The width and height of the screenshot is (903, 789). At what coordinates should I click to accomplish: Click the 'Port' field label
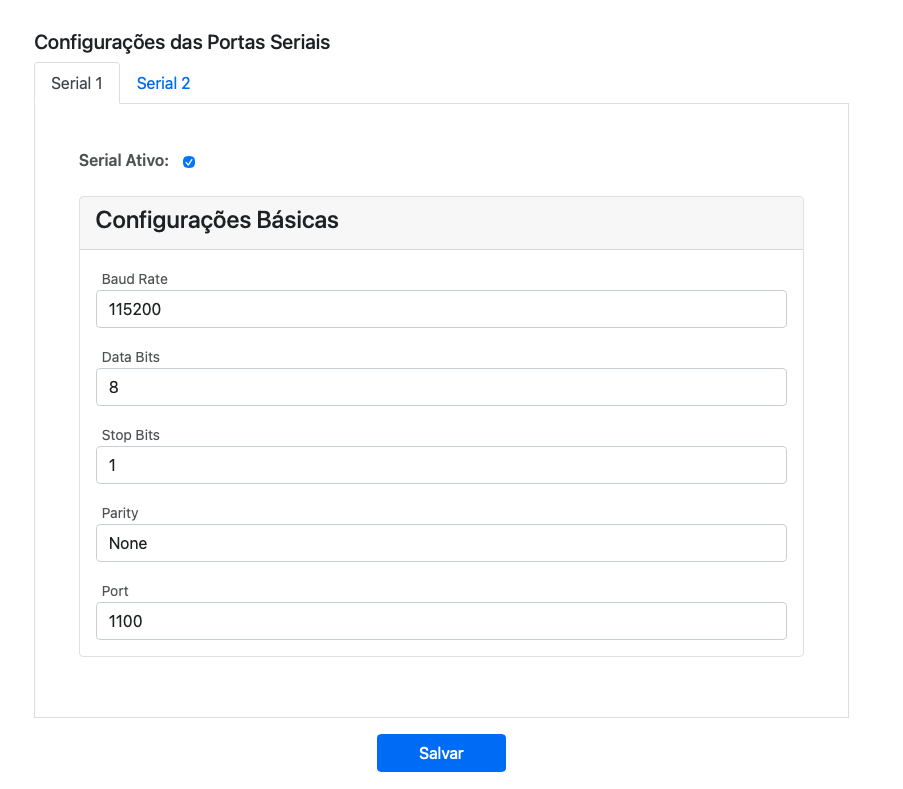point(115,591)
